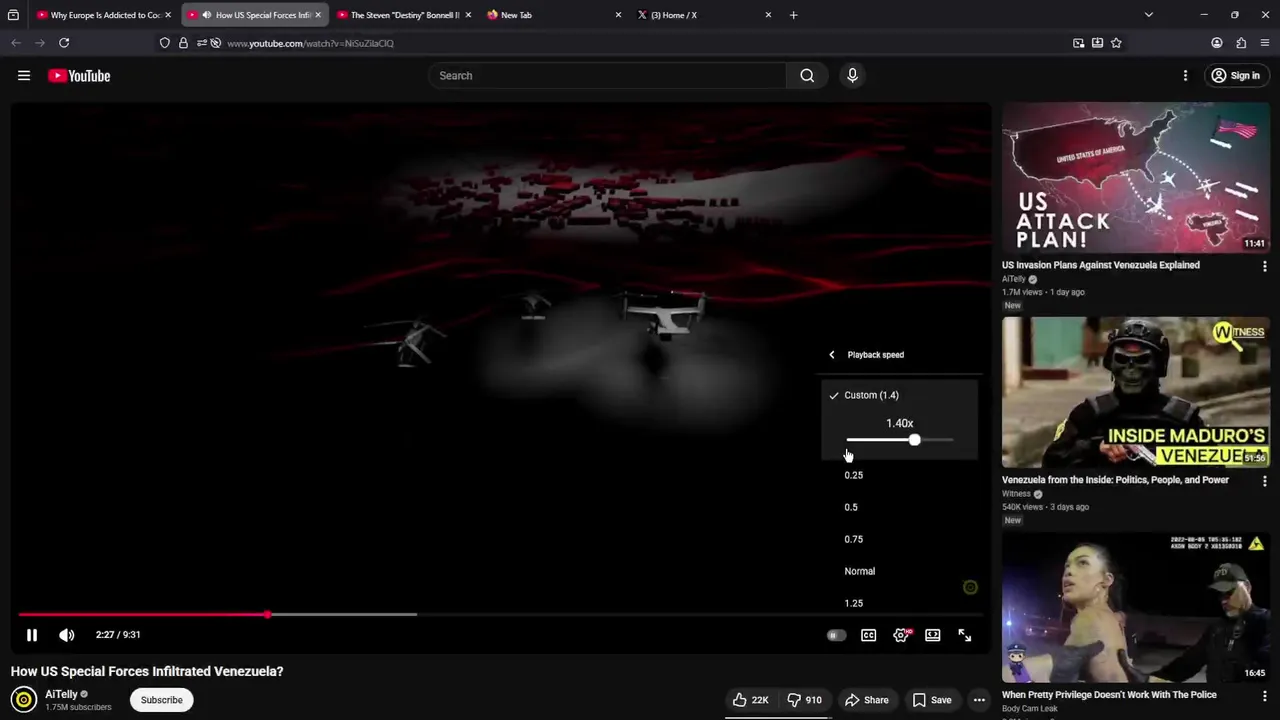Open options for Pretty Privilege video

click(x=1264, y=696)
